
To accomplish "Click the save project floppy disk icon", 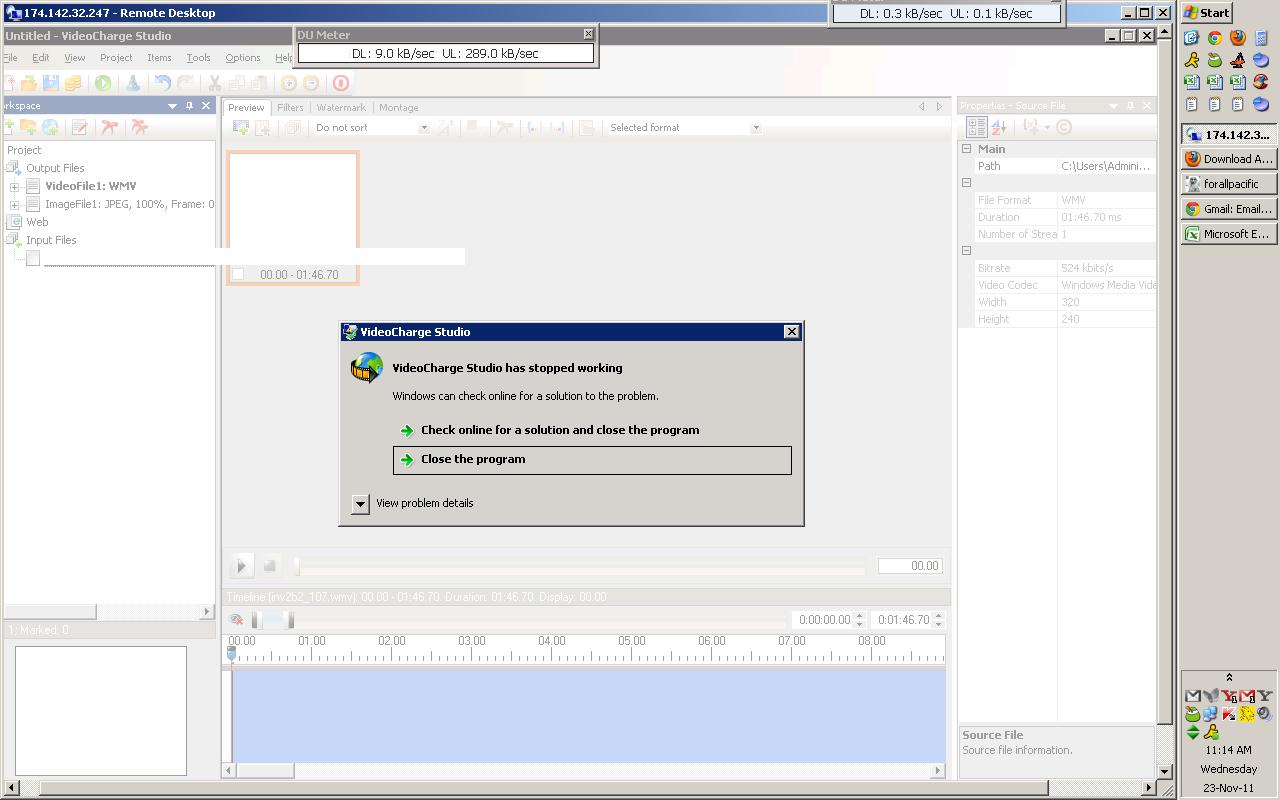I will click(x=51, y=83).
